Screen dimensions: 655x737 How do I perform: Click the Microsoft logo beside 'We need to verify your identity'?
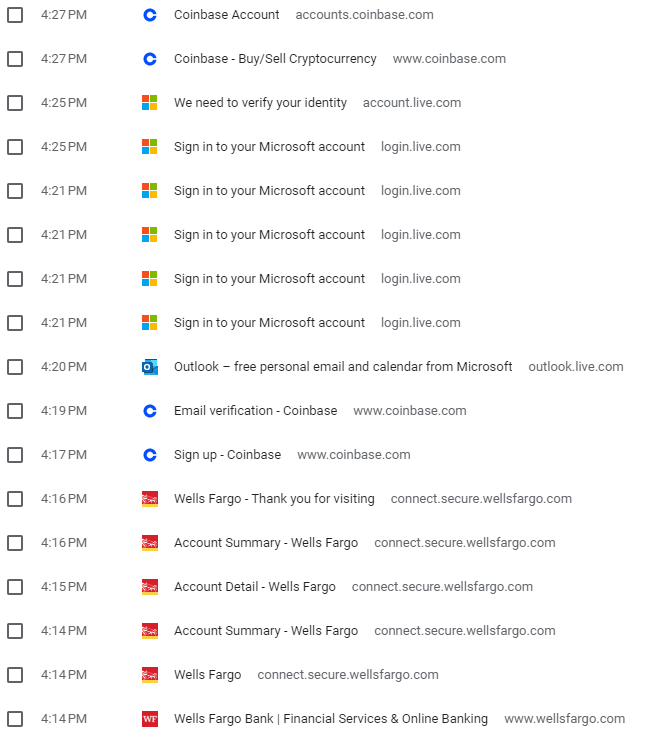(150, 102)
